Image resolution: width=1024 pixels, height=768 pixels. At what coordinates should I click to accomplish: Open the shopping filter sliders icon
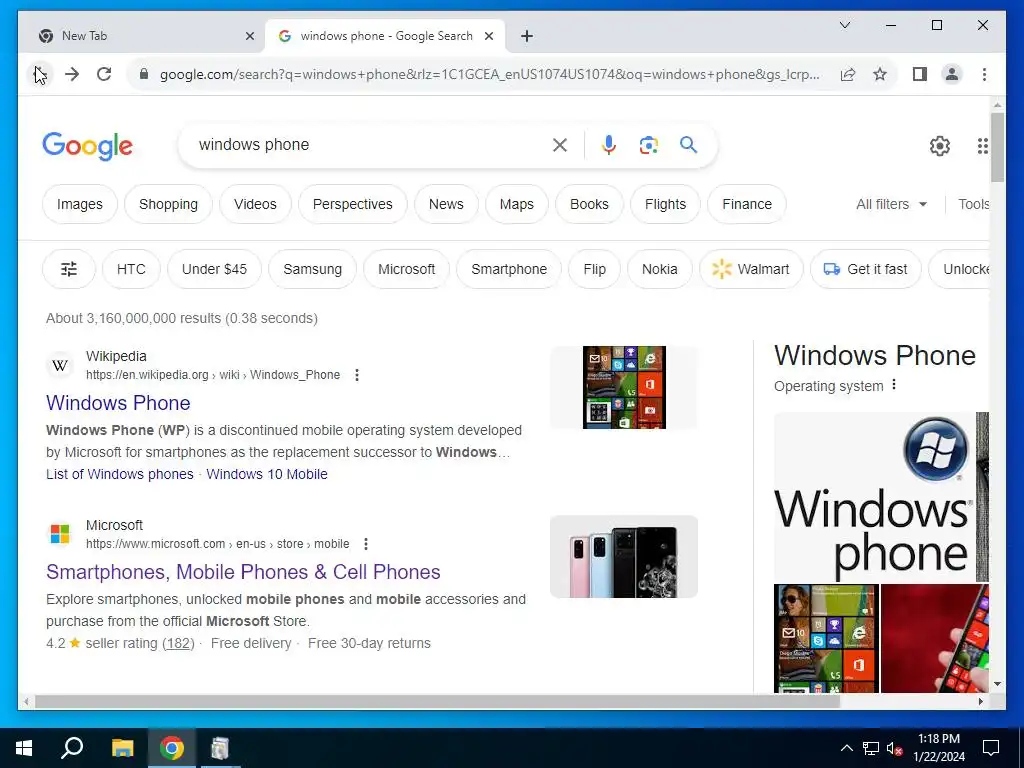(69, 269)
